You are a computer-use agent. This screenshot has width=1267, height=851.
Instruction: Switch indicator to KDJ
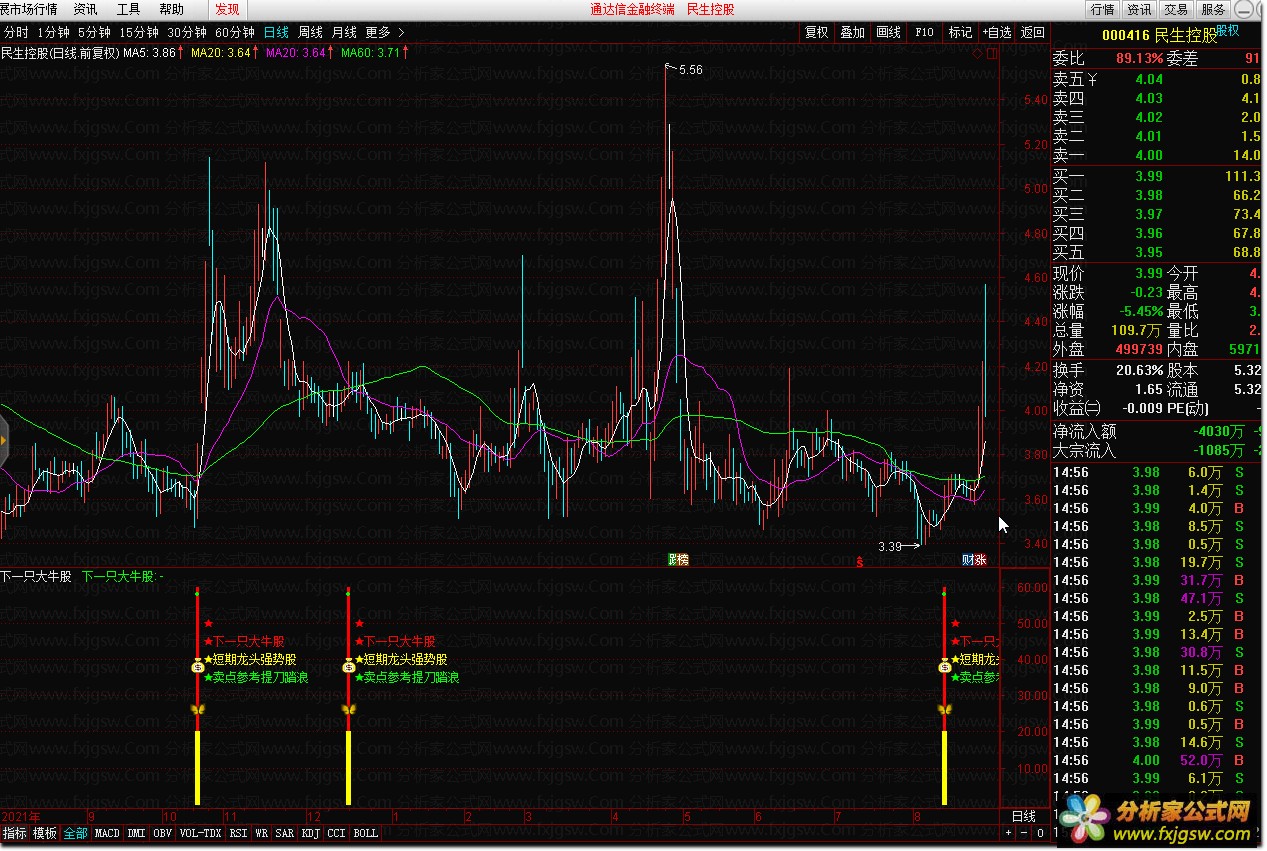[x=311, y=833]
